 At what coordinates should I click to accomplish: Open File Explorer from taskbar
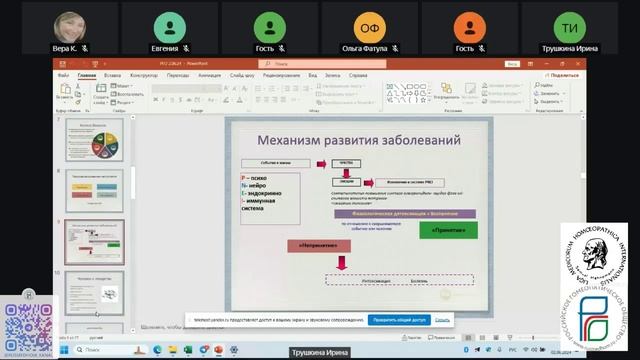[x=173, y=350]
